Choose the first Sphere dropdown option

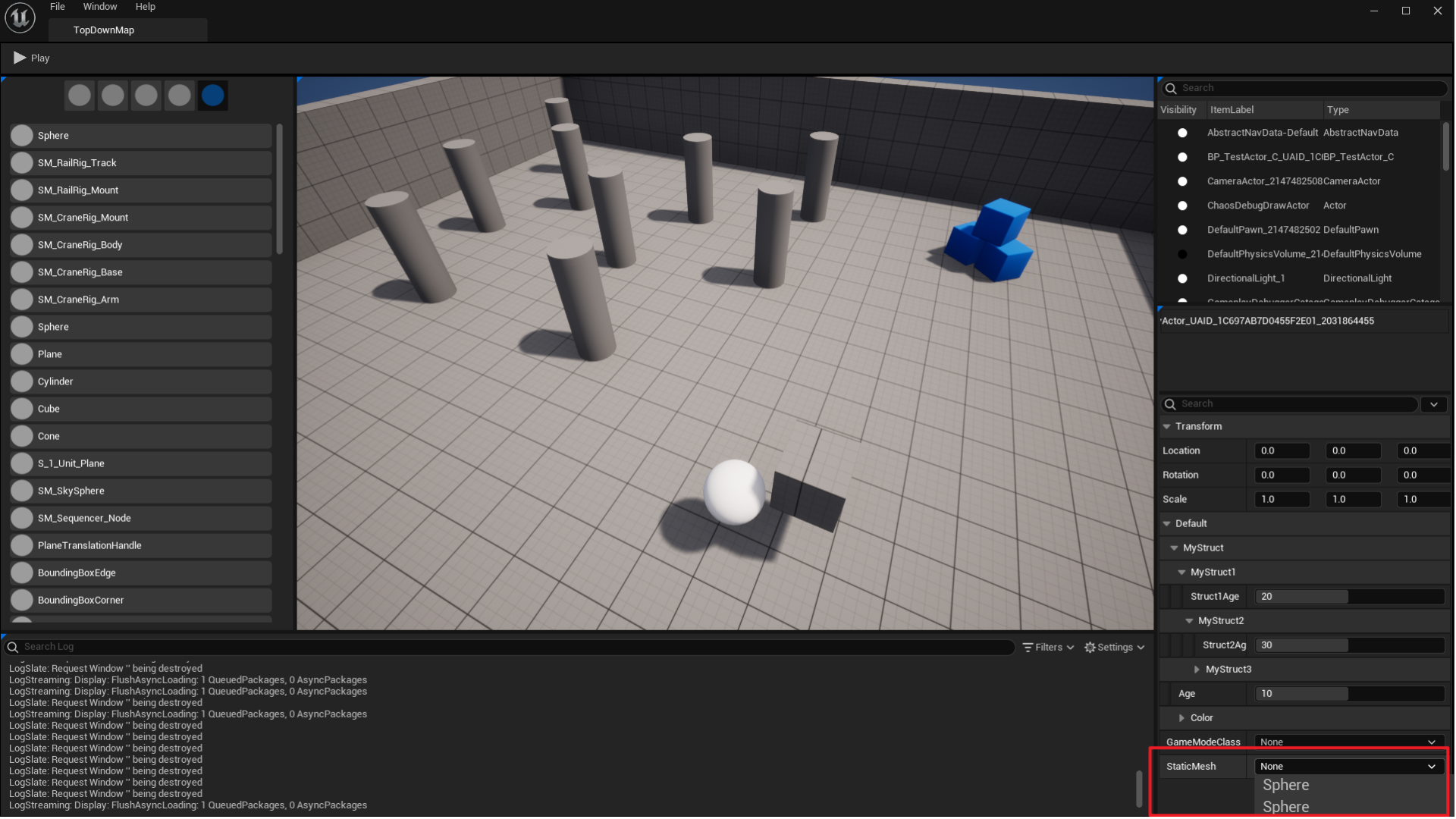pyautogui.click(x=1286, y=785)
